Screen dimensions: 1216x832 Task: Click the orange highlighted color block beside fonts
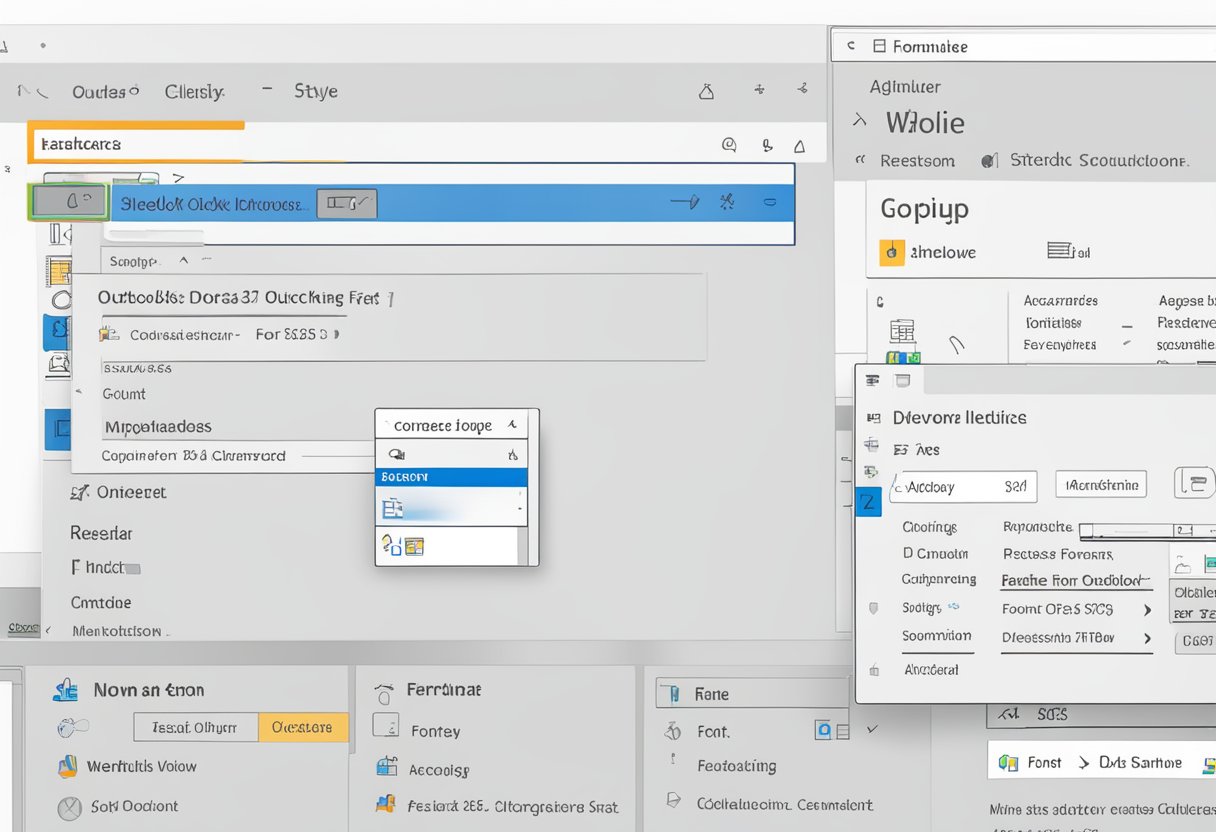coord(303,727)
